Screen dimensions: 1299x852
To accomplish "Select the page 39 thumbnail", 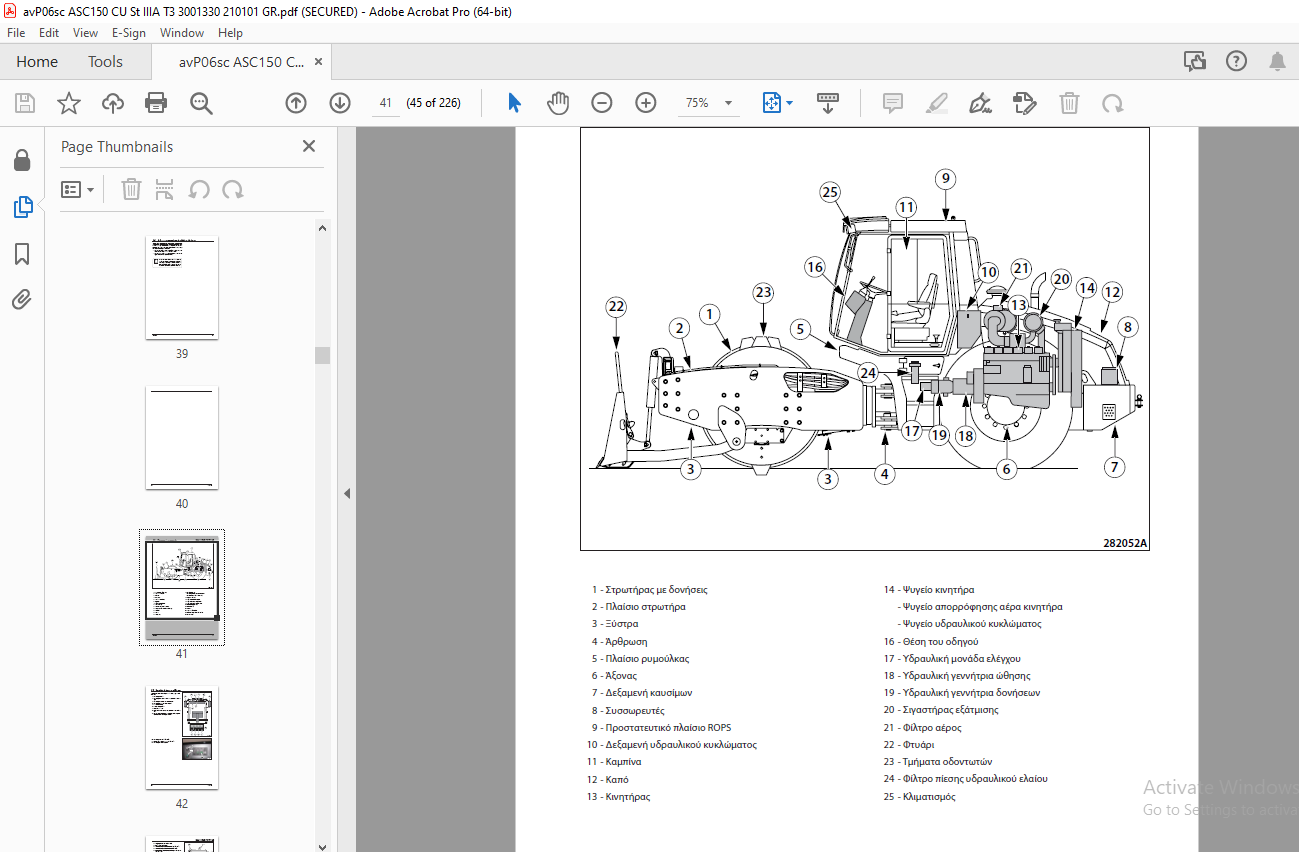I will [x=182, y=288].
